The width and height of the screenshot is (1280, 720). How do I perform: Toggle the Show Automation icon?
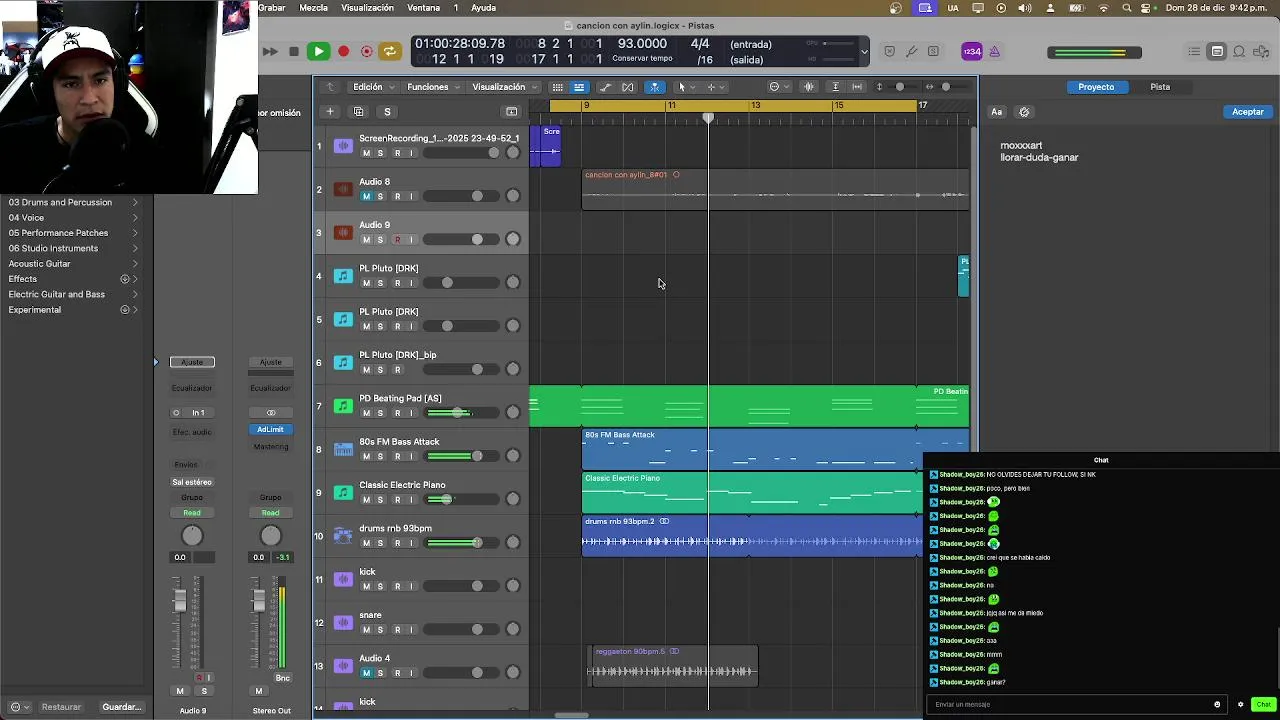605,87
